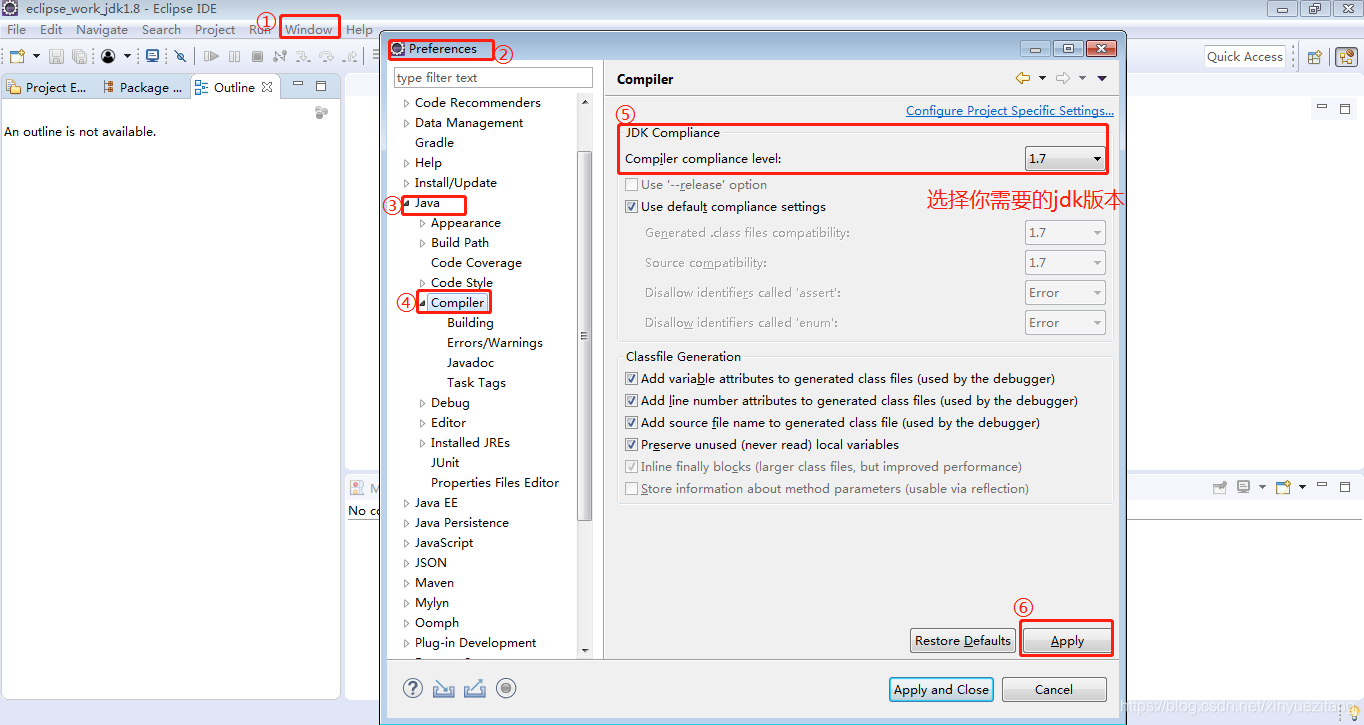This screenshot has width=1364, height=725.
Task: Open Disallow identifiers called 'enum' dropdown
Action: pyautogui.click(x=1065, y=323)
